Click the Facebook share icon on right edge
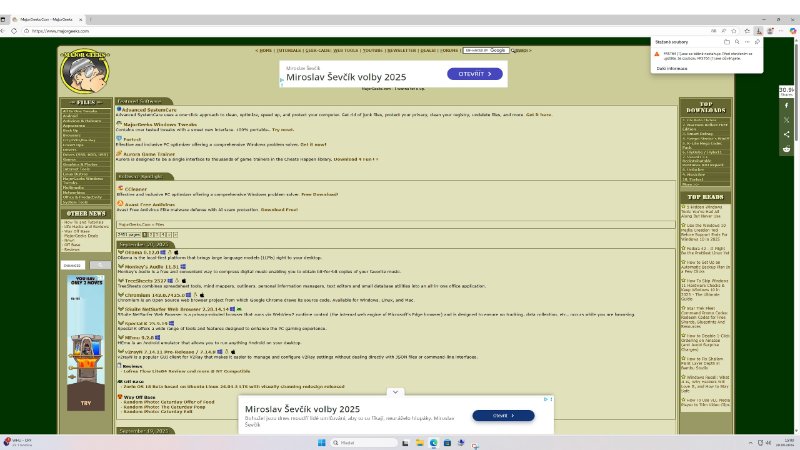The height and width of the screenshot is (450, 800). tap(787, 104)
